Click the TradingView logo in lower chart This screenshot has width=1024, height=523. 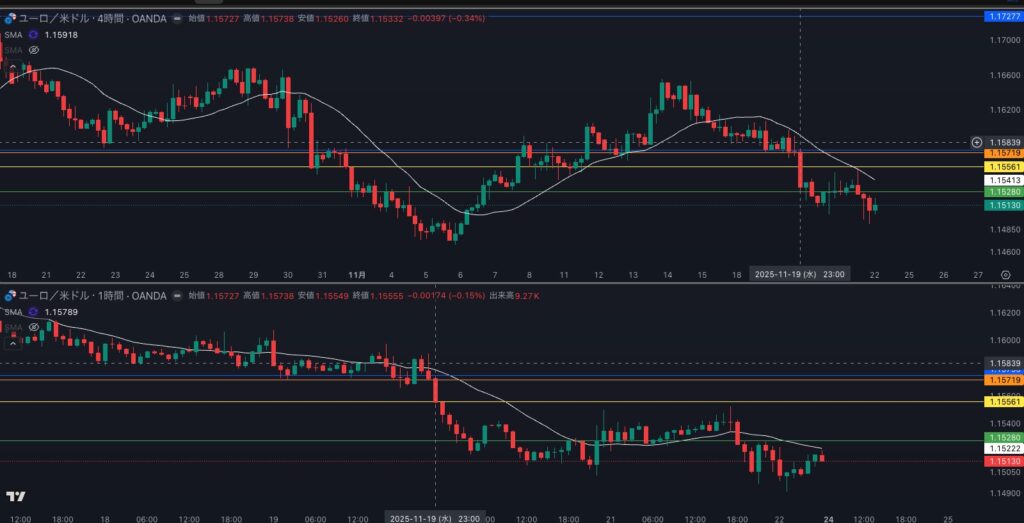pos(15,496)
